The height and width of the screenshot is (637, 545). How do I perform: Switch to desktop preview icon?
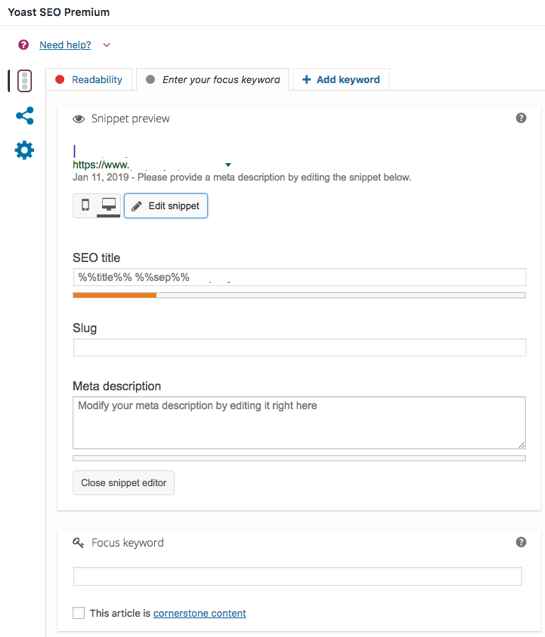pos(108,205)
